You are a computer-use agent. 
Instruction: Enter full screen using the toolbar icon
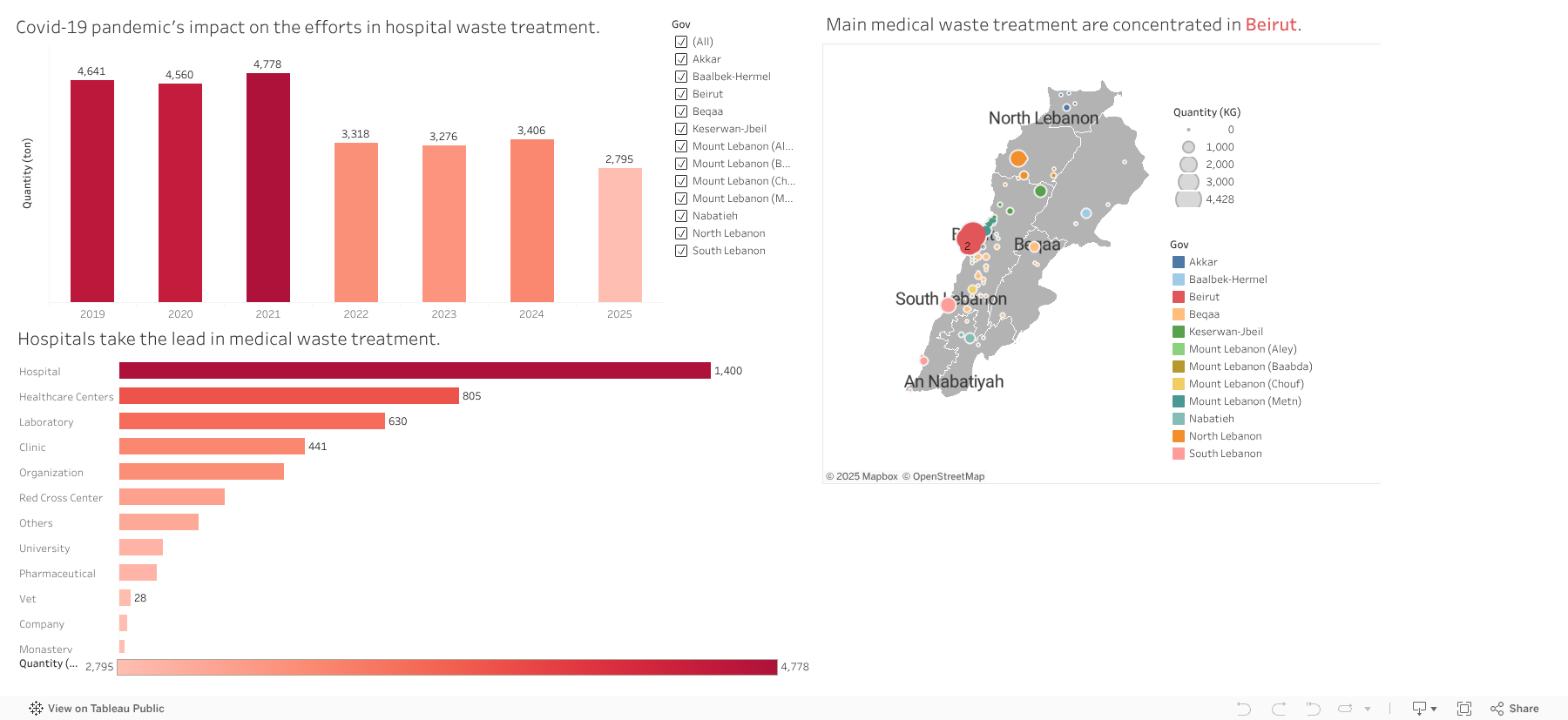point(1464,708)
